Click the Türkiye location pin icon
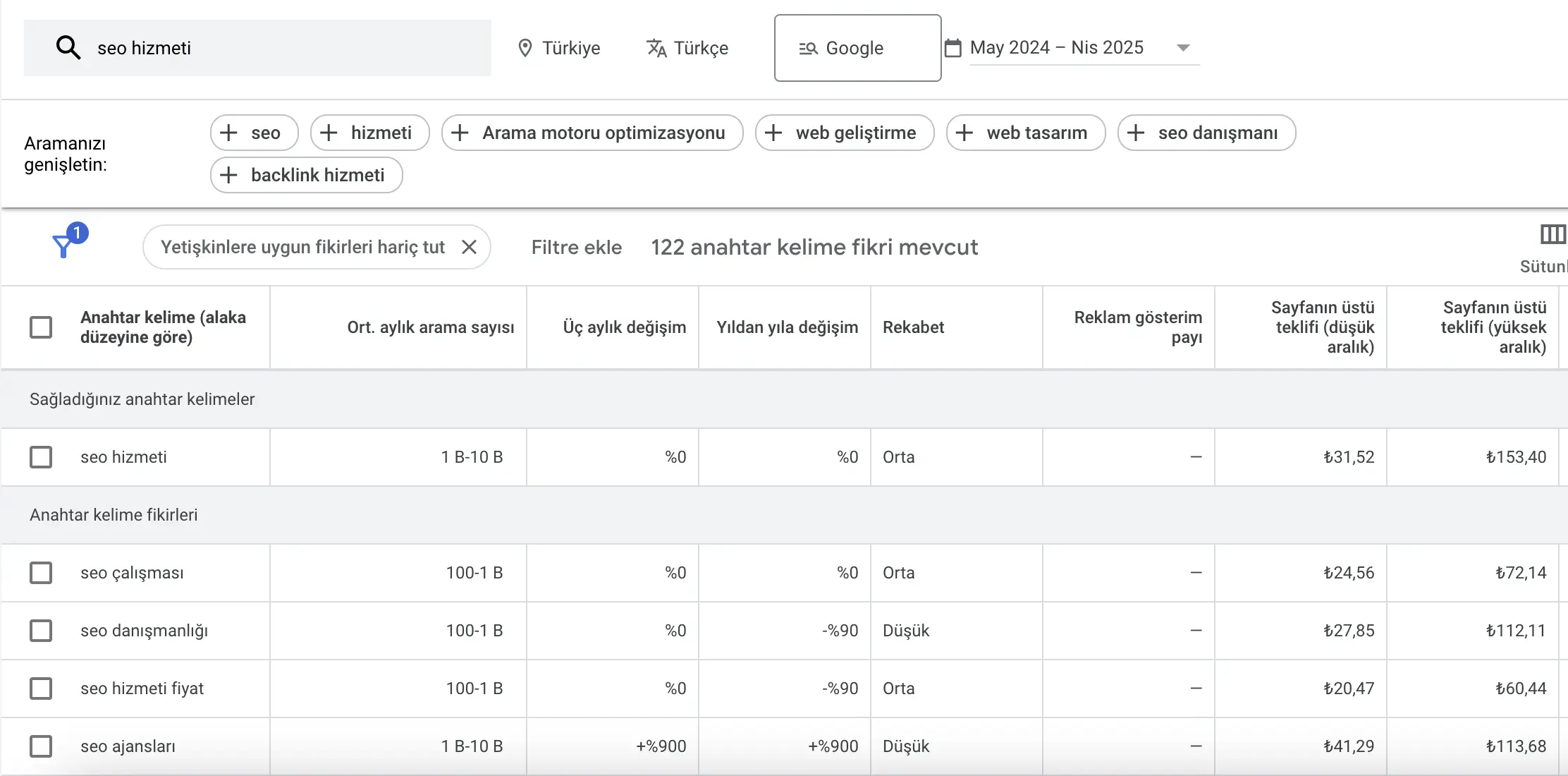Image resolution: width=1568 pixels, height=776 pixels. (x=525, y=48)
